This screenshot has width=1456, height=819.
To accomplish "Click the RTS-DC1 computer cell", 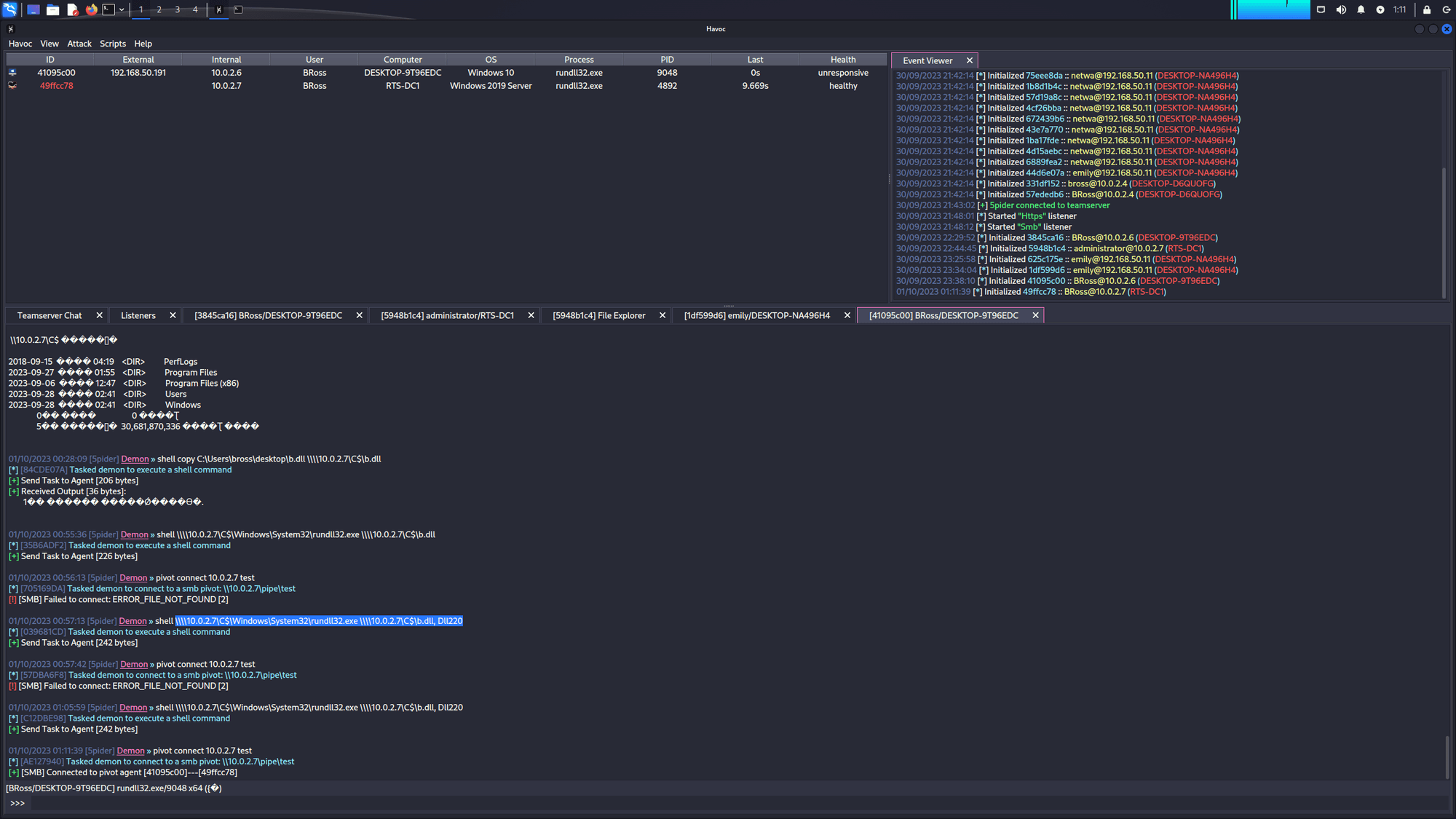I will tap(403, 86).
